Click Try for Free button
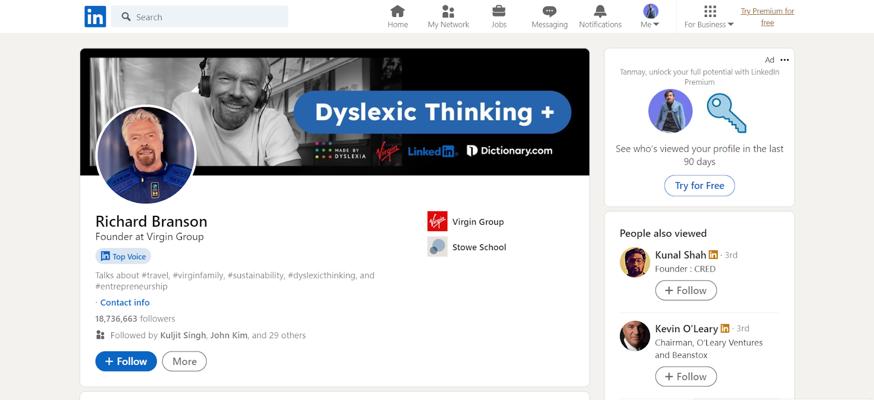 700,186
